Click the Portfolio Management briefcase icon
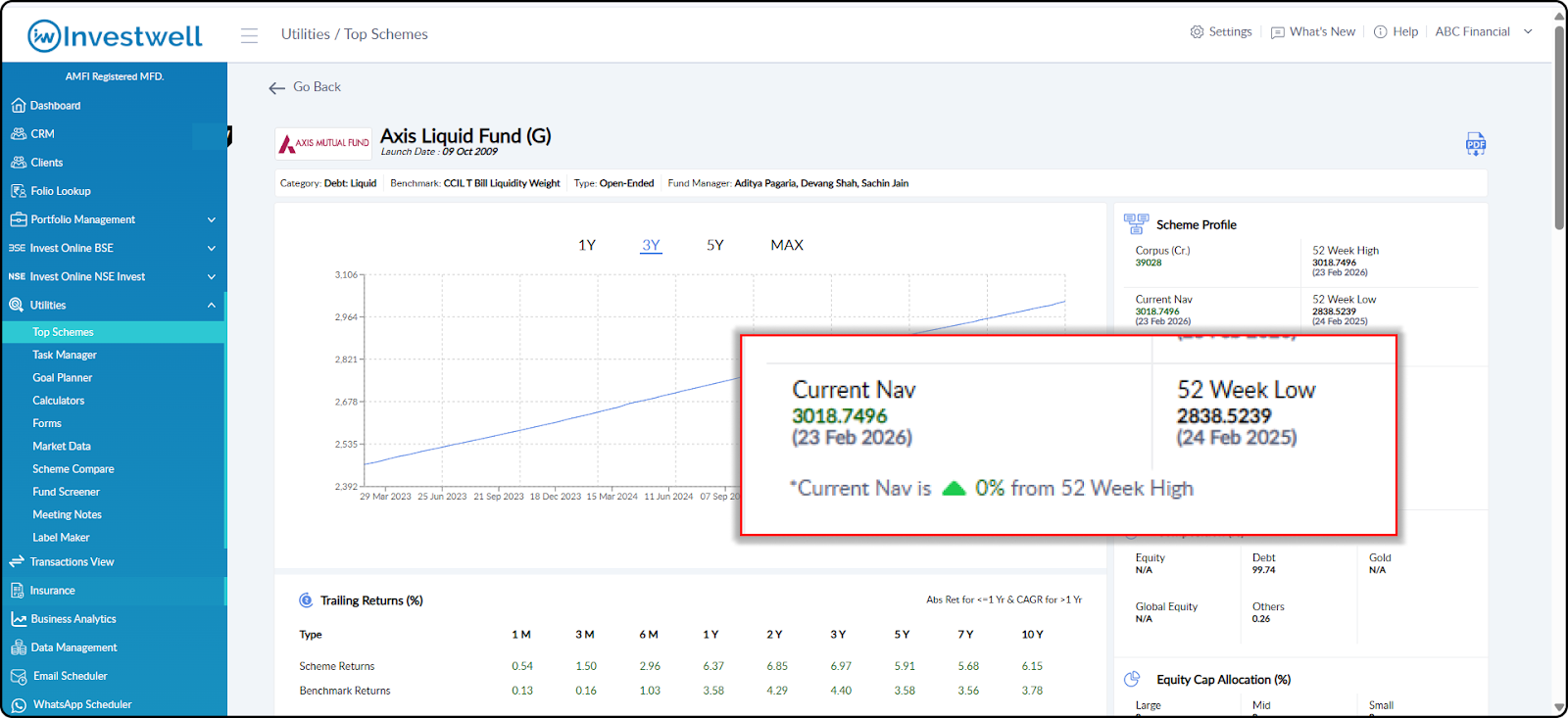The image size is (1568, 718). point(18,219)
